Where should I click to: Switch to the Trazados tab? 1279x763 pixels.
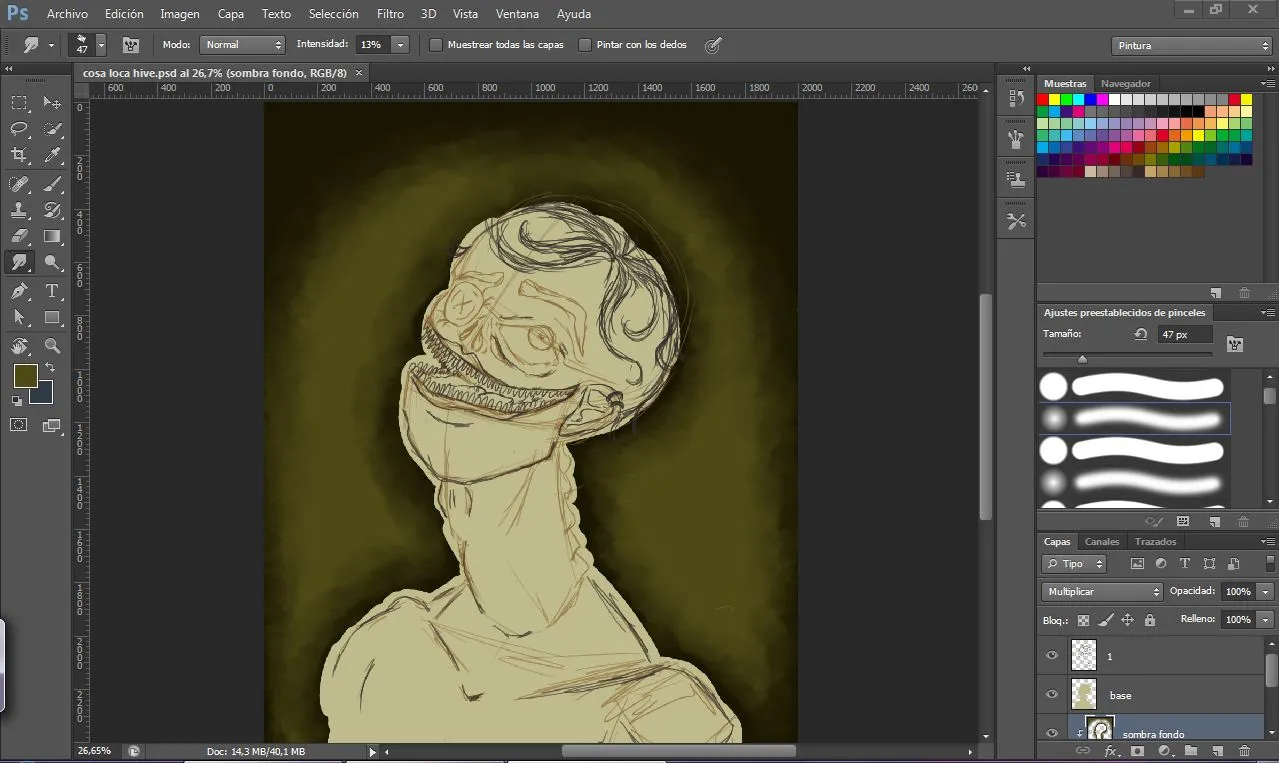coord(1155,541)
